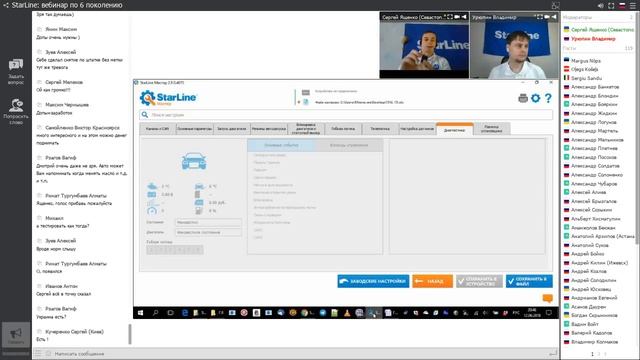Select participant 'Вадим Войт'
Image resolution: width=640 pixels, height=360 pixels.
(x=584, y=324)
